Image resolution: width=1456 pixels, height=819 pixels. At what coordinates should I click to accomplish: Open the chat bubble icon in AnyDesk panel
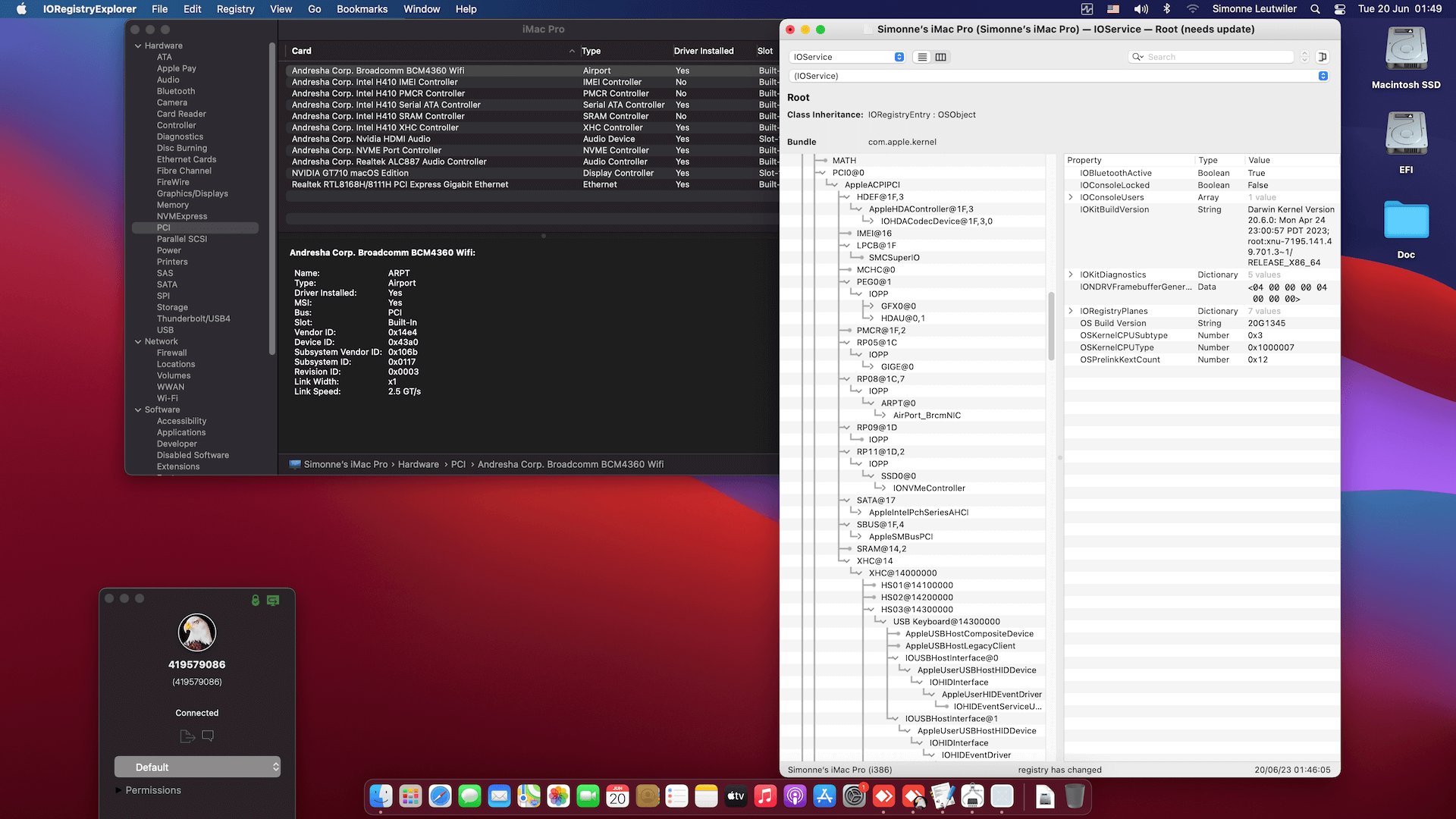pos(208,736)
